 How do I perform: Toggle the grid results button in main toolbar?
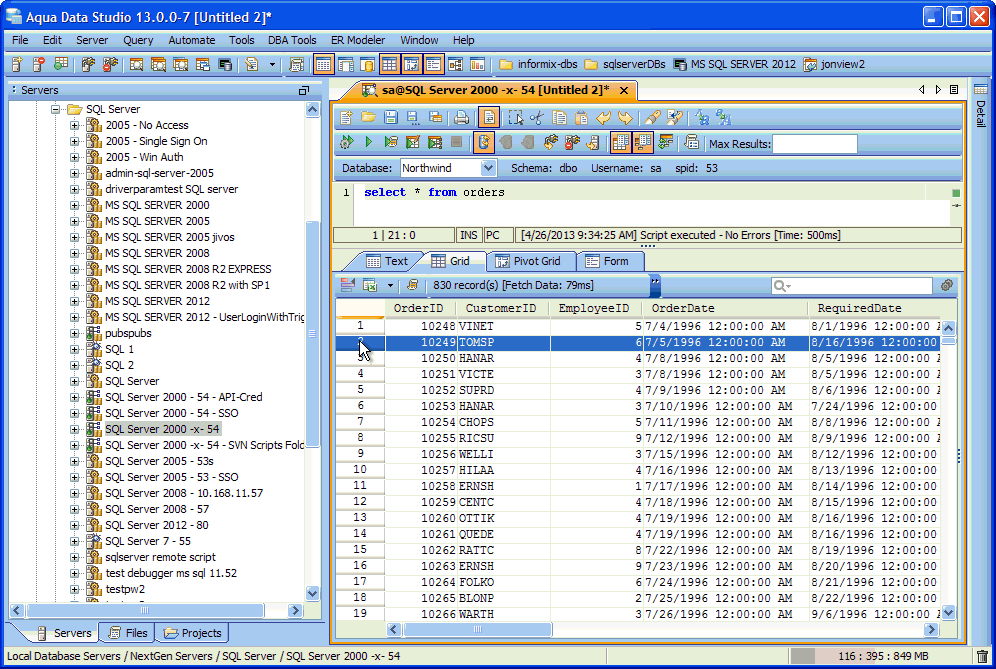[x=389, y=64]
